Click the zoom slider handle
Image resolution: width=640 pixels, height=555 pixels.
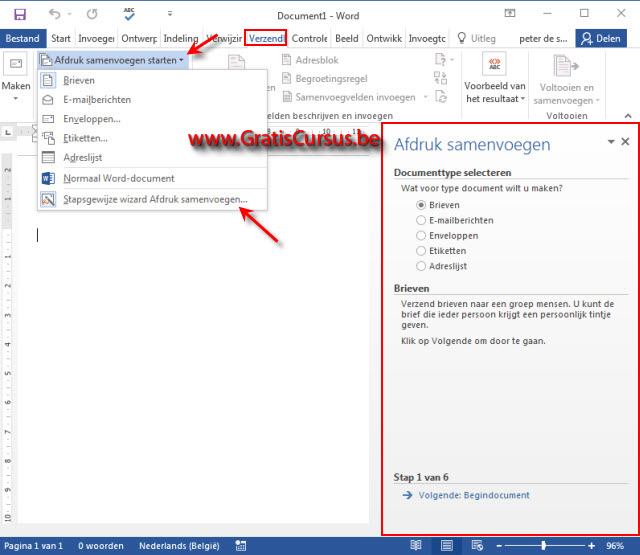click(x=543, y=546)
